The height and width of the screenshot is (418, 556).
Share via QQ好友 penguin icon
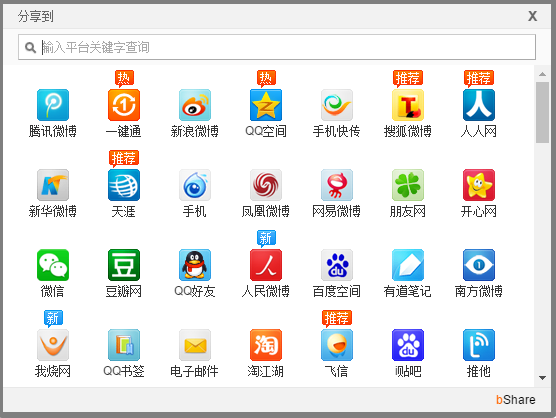[195, 265]
